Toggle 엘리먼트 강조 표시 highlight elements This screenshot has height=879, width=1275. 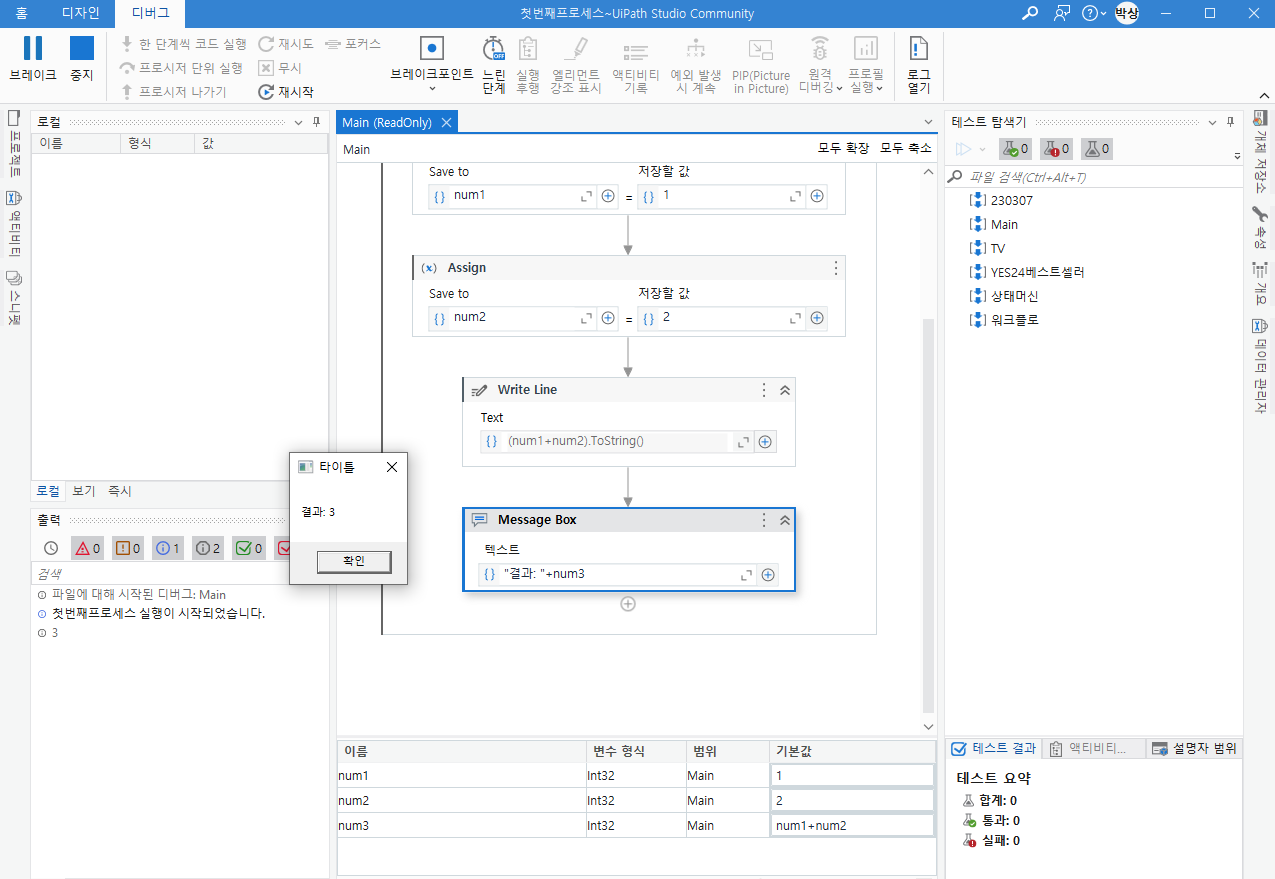click(x=576, y=64)
